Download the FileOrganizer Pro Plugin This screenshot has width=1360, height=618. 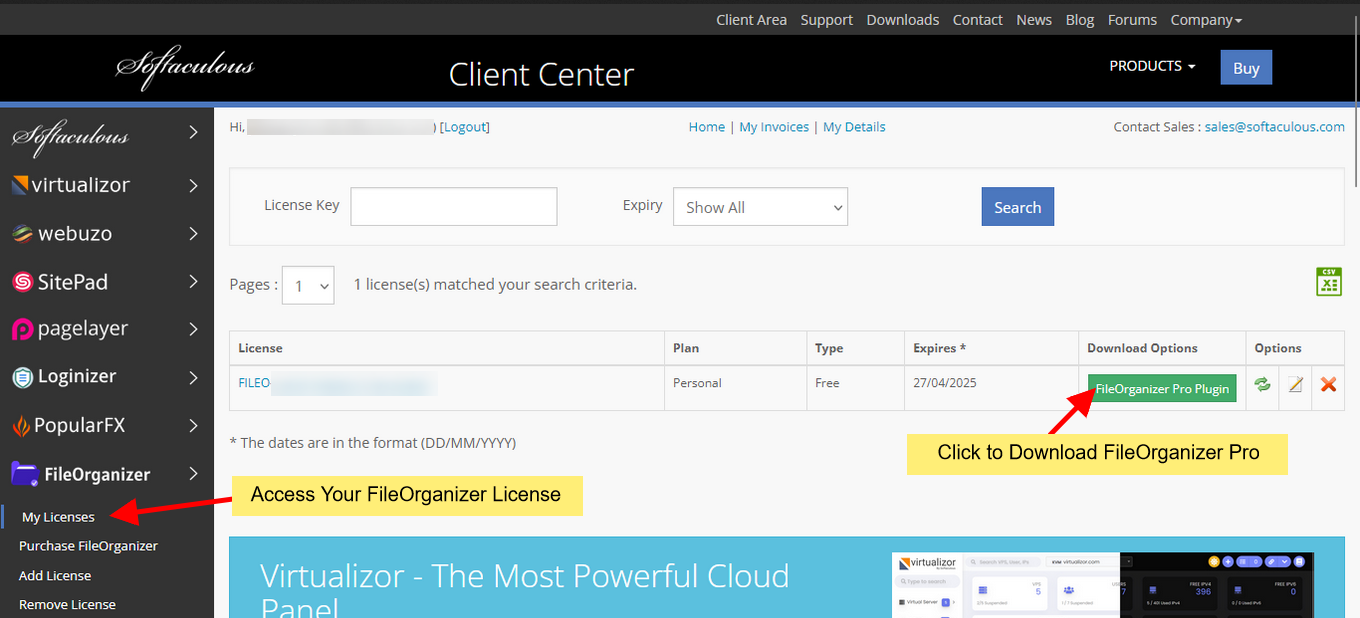coord(1161,388)
